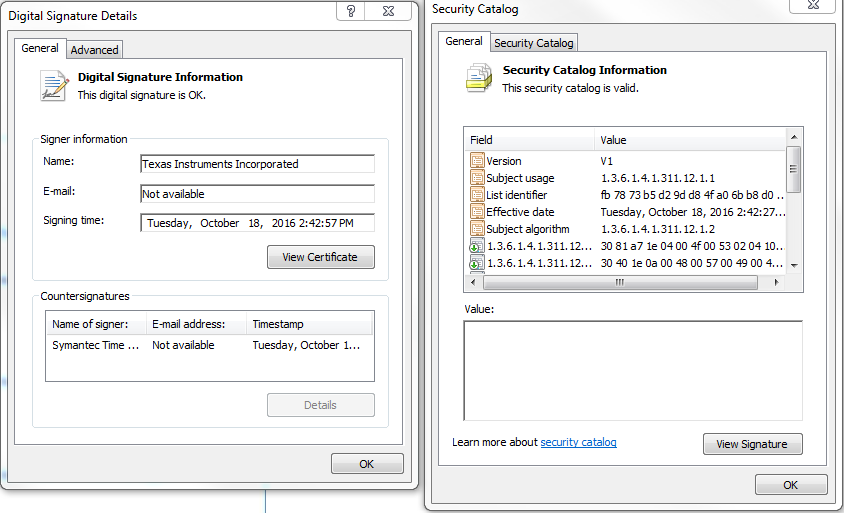Click the Version field row icon
The height and width of the screenshot is (513, 844).
[x=477, y=160]
